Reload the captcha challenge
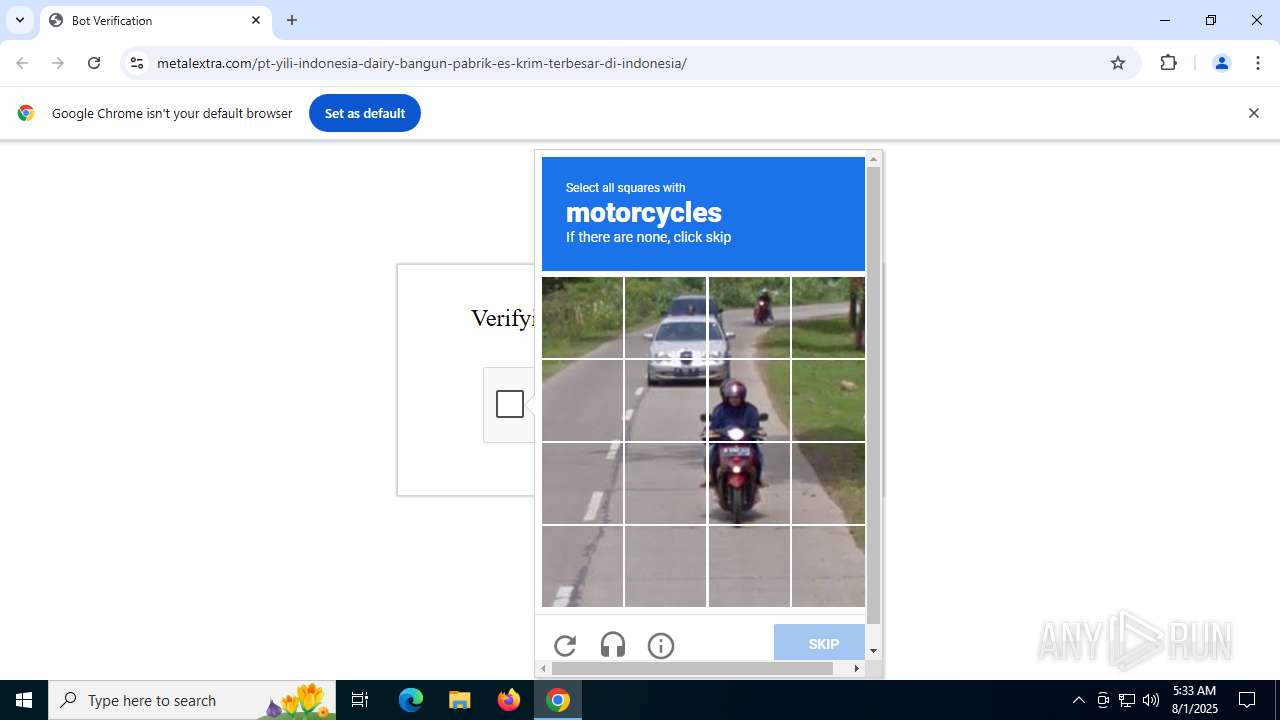 pos(565,645)
